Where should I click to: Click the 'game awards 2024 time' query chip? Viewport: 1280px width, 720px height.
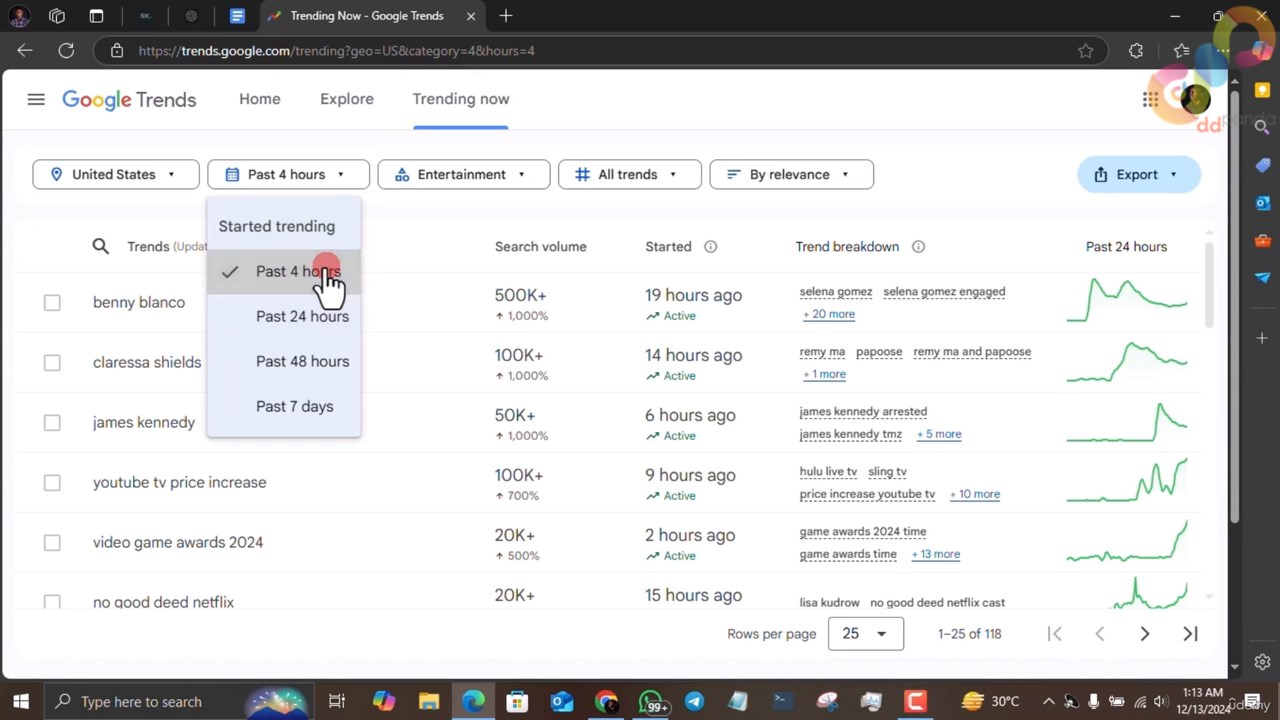(863, 532)
